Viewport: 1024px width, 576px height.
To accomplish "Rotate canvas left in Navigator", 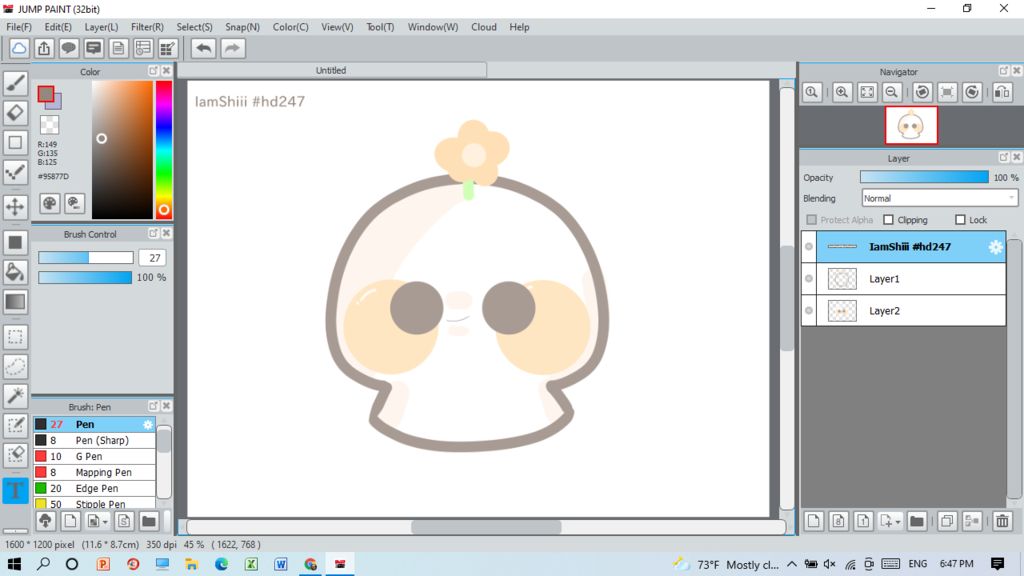I will (922, 92).
